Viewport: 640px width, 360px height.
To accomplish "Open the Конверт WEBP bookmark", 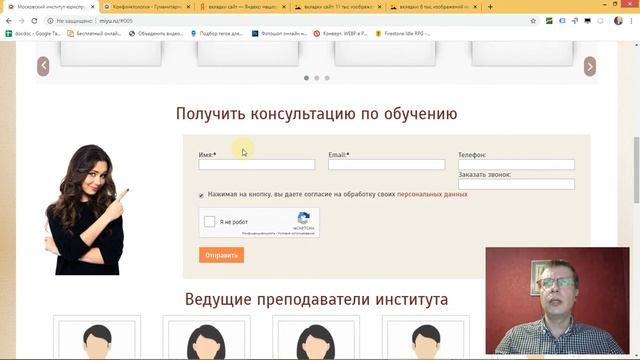I will [x=341, y=33].
